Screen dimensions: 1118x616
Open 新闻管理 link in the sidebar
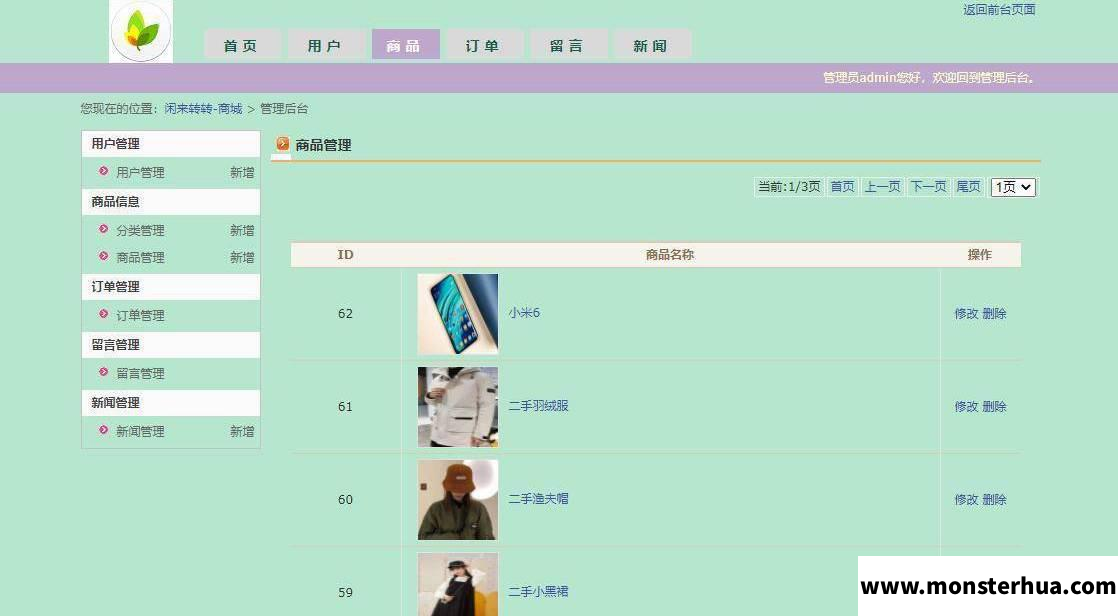140,431
